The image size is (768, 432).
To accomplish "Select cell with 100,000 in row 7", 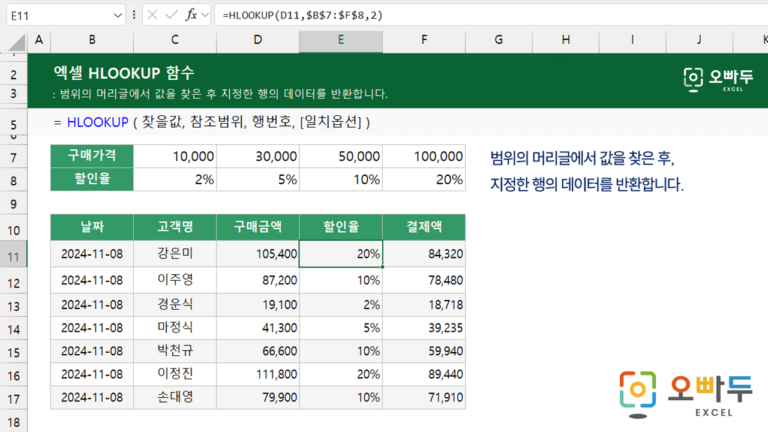I will coord(424,156).
